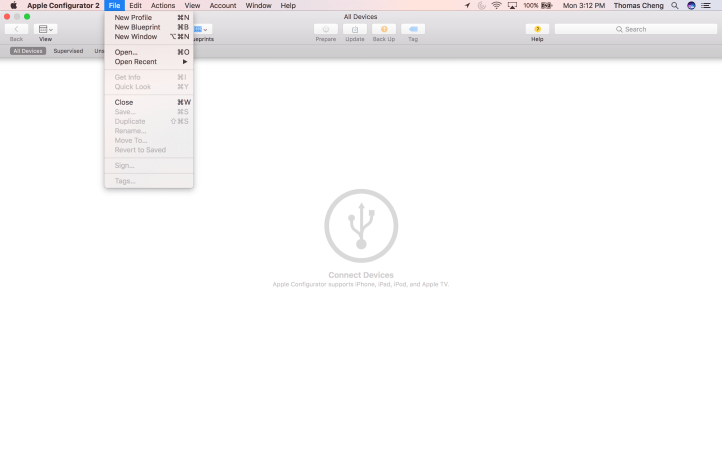Expand the Open Recent submenu arrow
Screen dimensions: 722x451
click(x=185, y=62)
